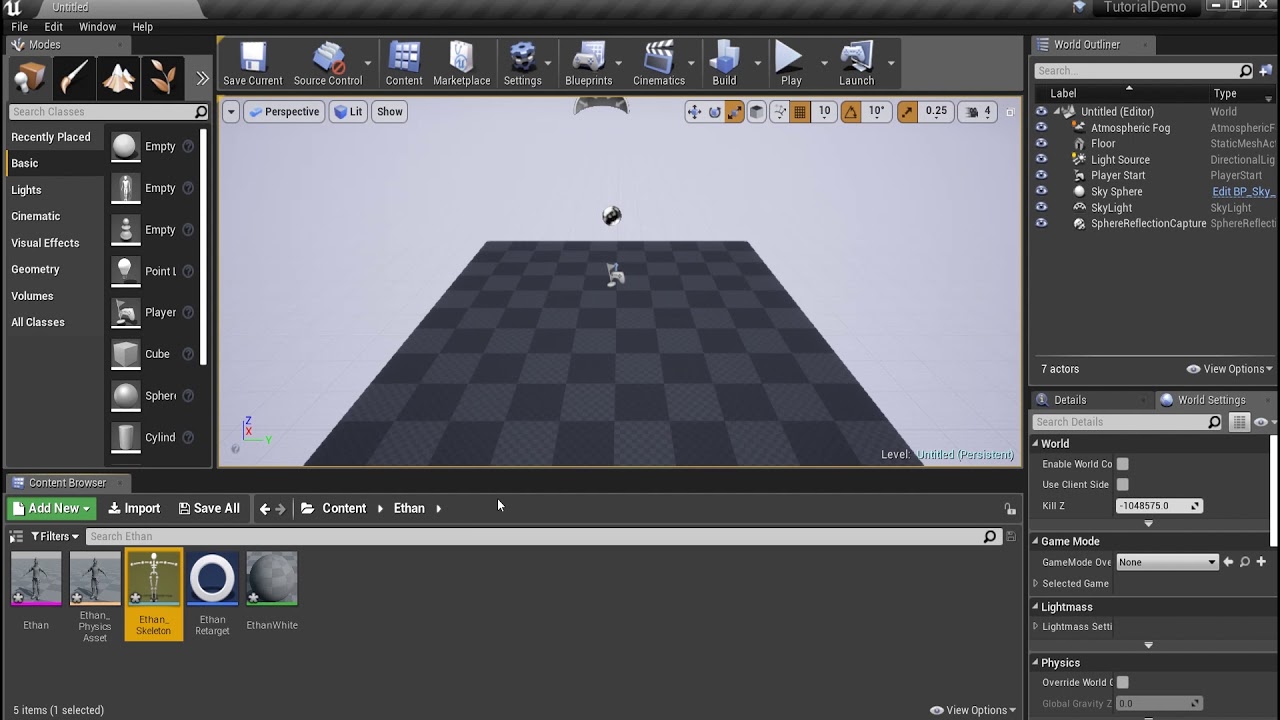Select the Landscape mode icon

pyautogui.click(x=118, y=77)
